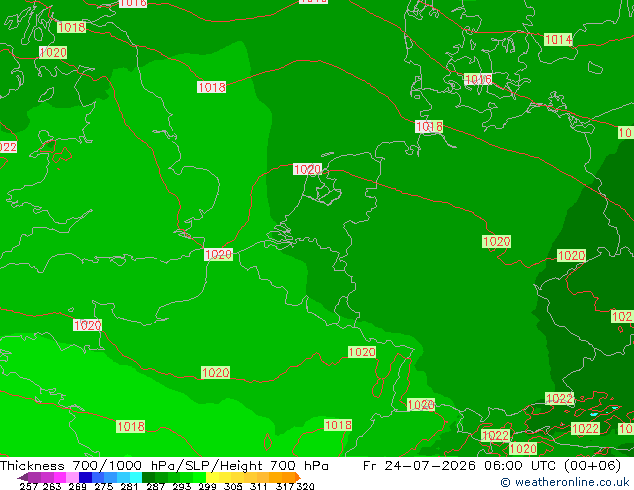The width and height of the screenshot is (634, 490).
Task: Click the '1020' label off Brittany
Action: click(x=87, y=325)
